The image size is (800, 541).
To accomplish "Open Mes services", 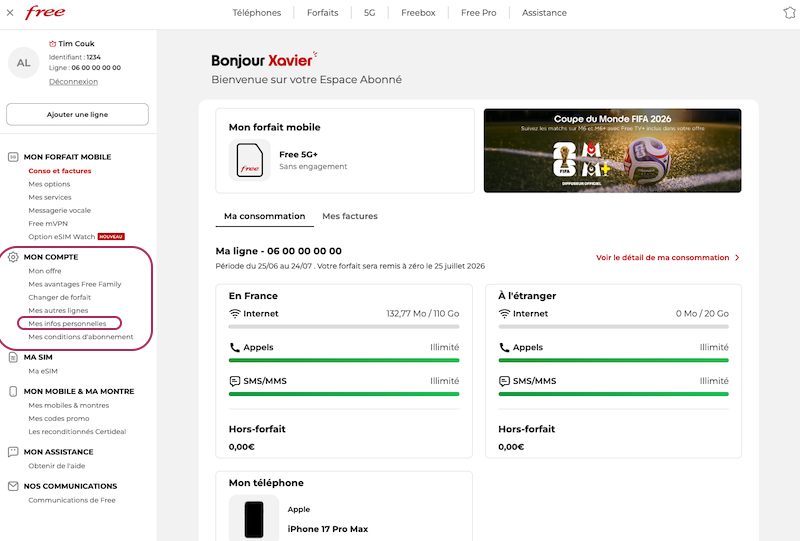I will tap(49, 198).
